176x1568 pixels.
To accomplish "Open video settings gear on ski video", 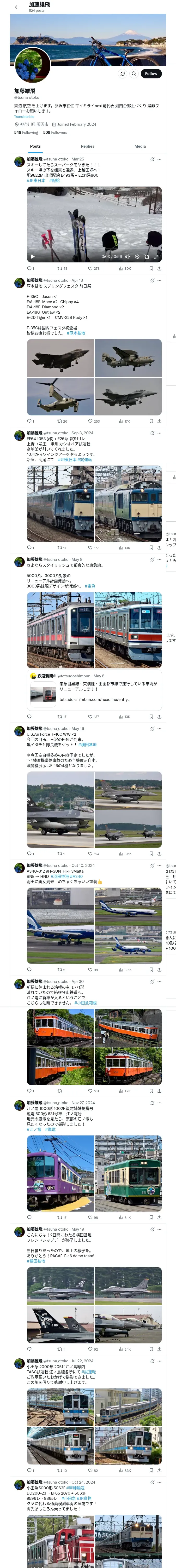I will pyautogui.click(x=137, y=257).
